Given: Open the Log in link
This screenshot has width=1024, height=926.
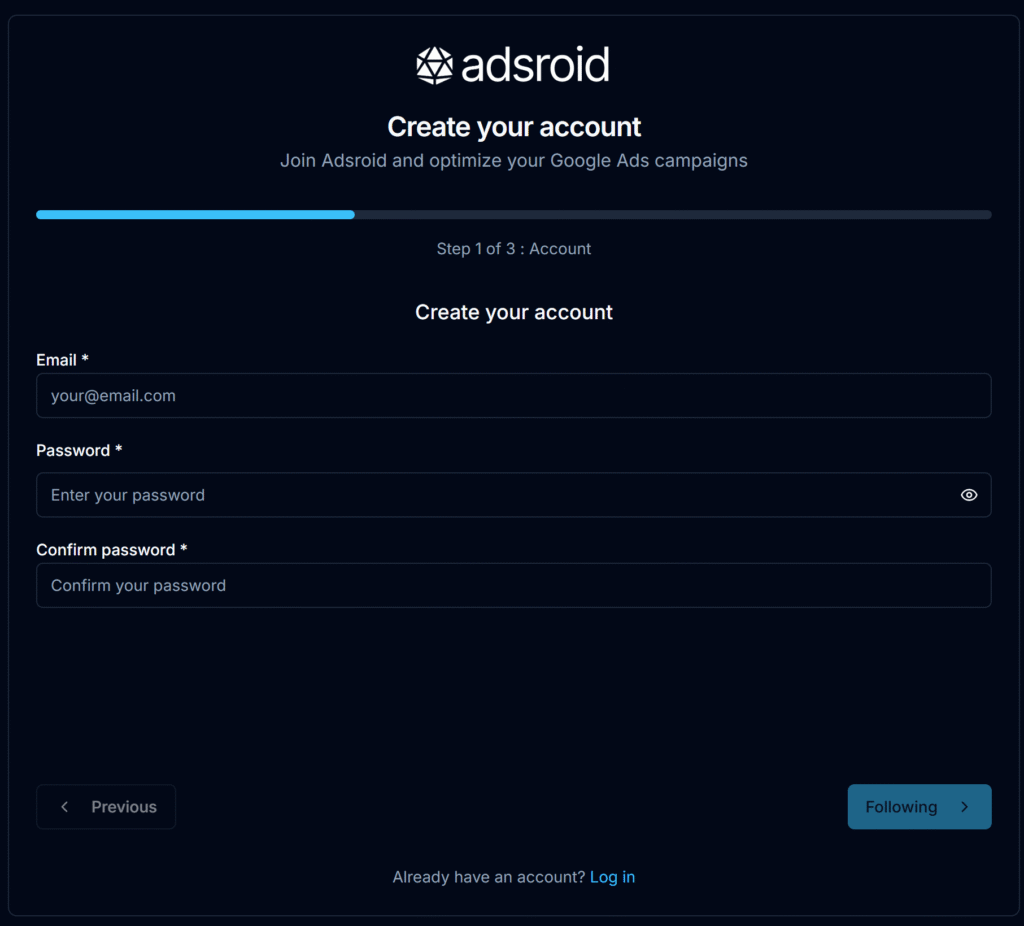Looking at the screenshot, I should [x=612, y=877].
